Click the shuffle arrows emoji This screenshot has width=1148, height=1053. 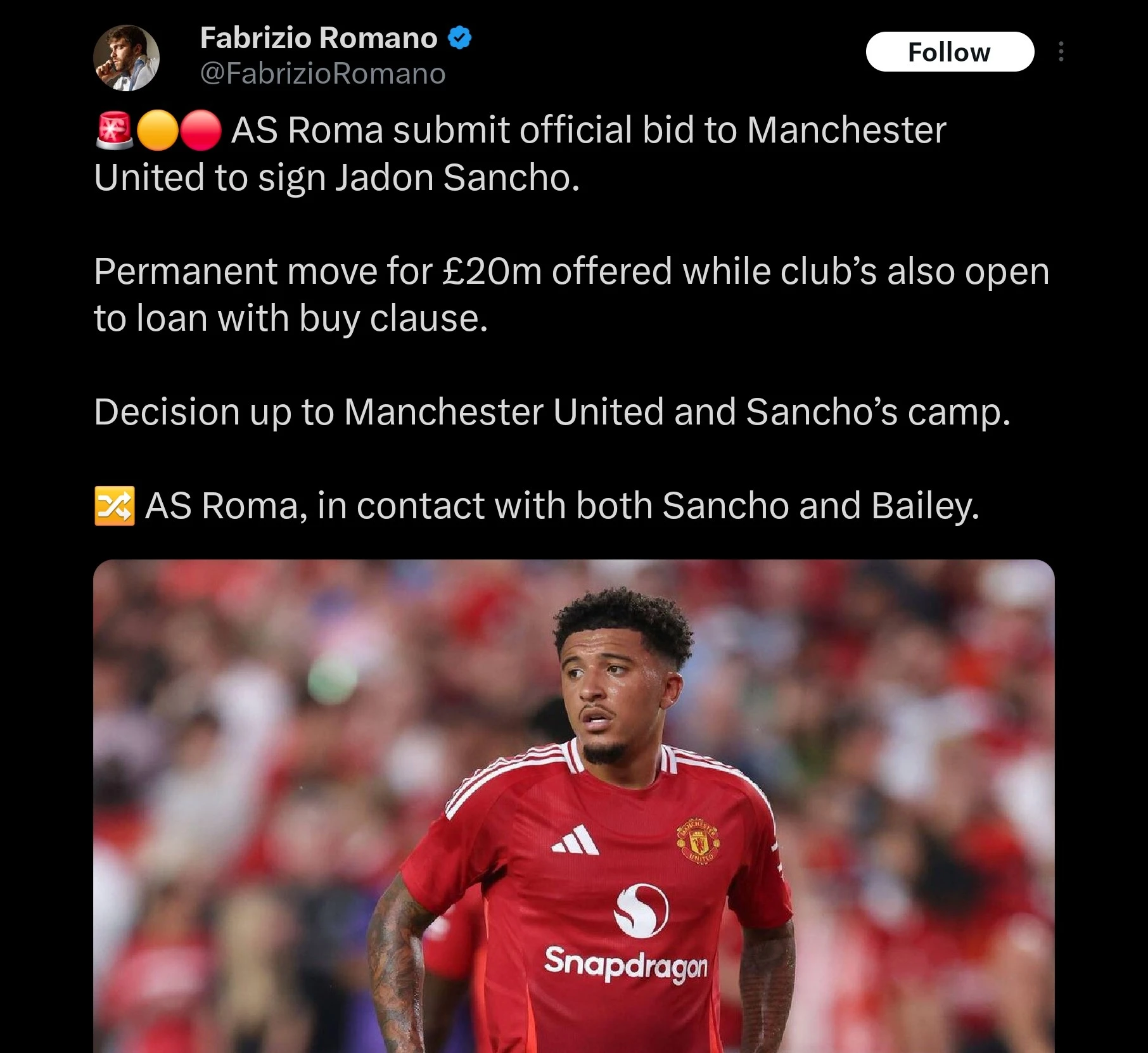[115, 506]
